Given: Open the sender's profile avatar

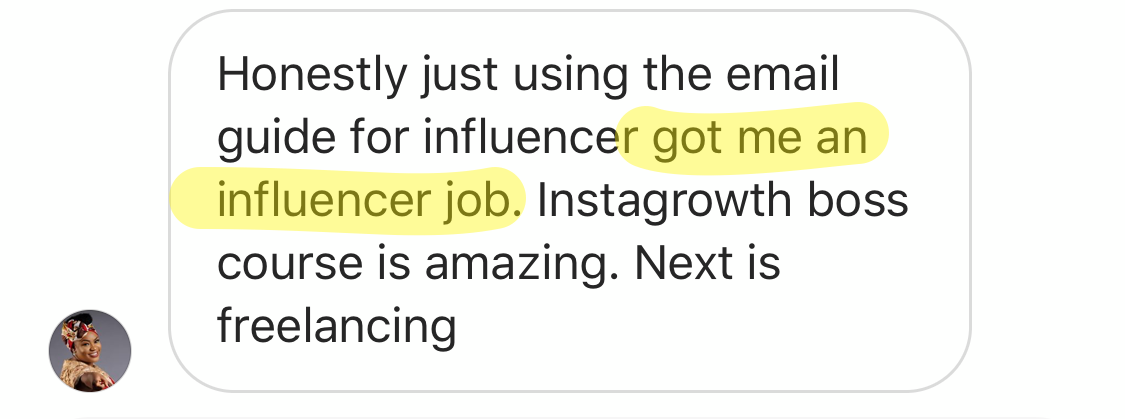Looking at the screenshot, I should (x=90, y=350).
